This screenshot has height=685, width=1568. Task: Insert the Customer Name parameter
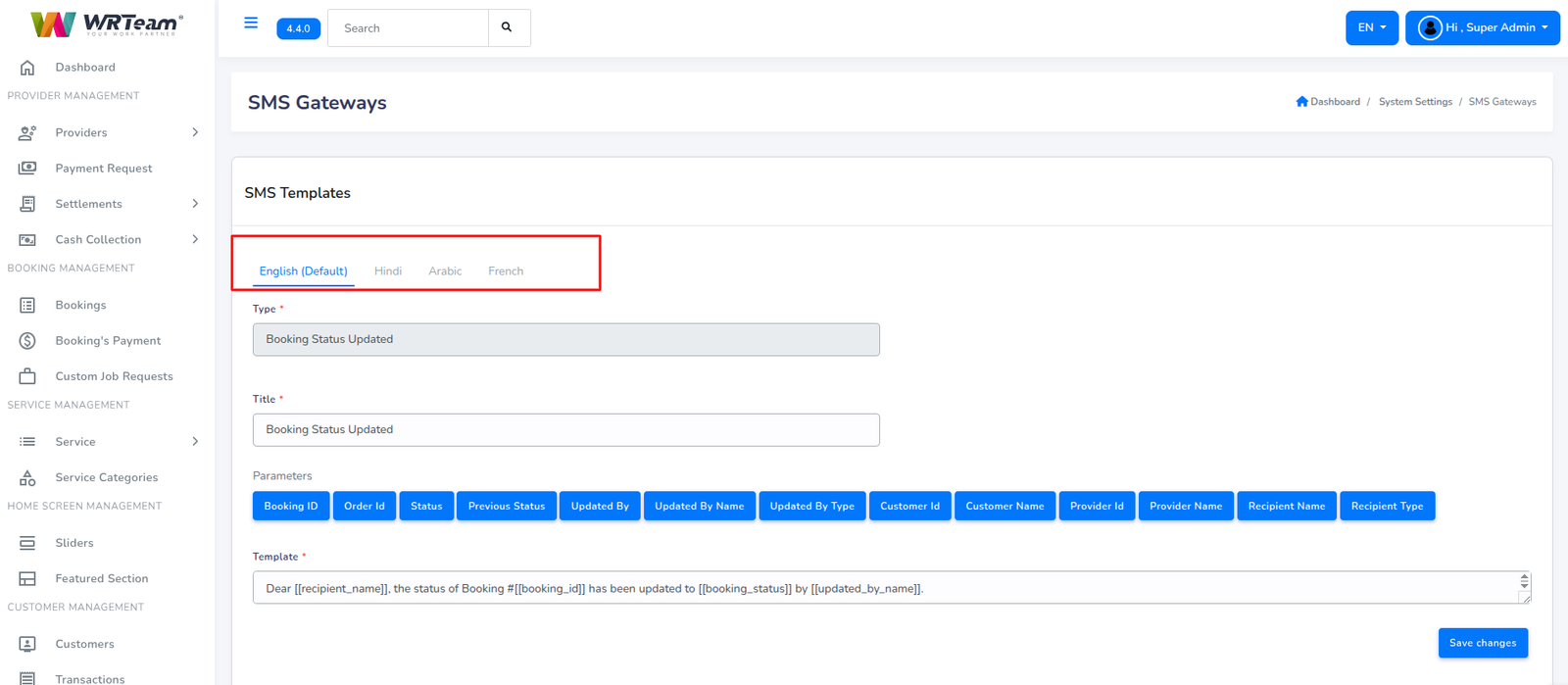(1004, 506)
